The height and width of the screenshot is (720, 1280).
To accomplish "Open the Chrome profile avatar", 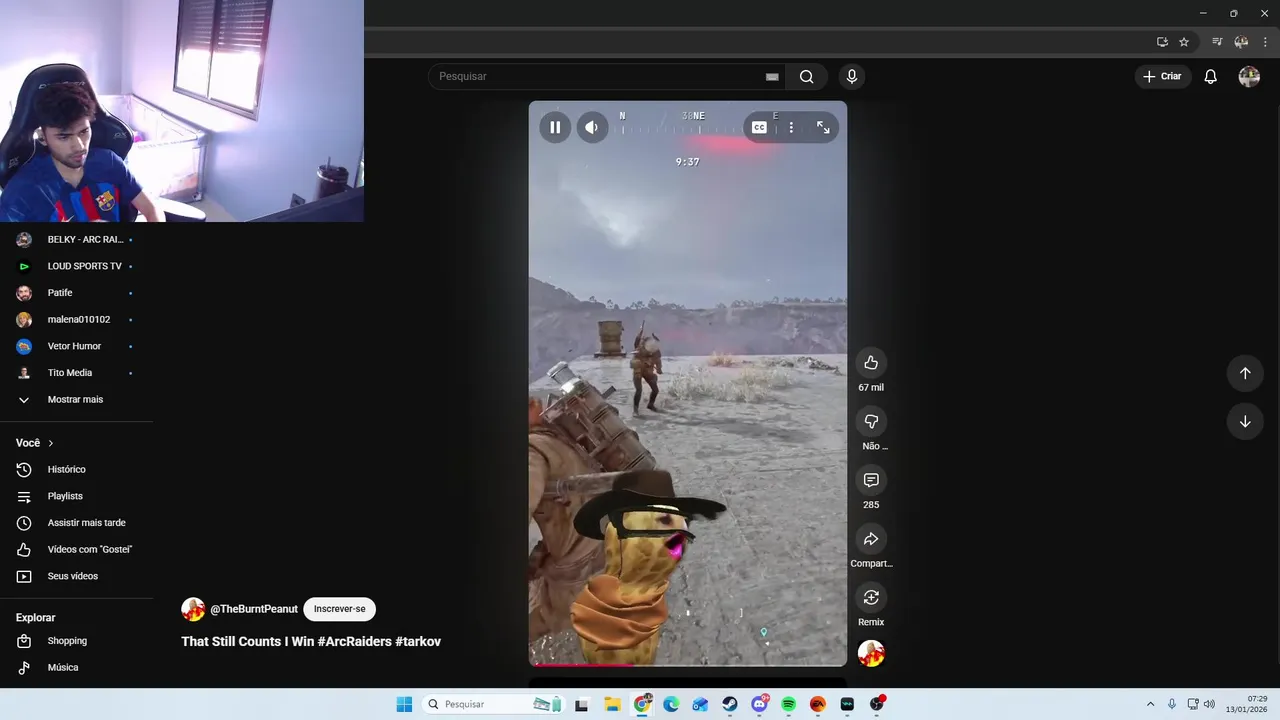I will click(1241, 42).
